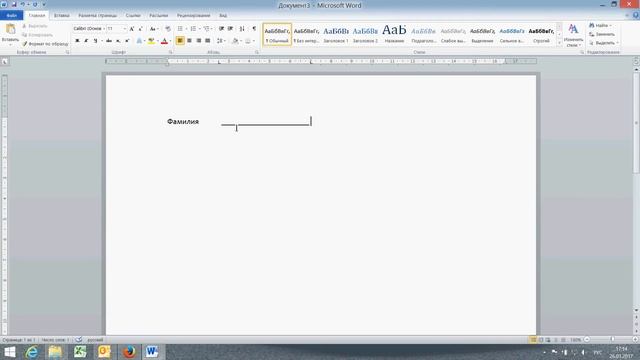Open the Font dialog launcher

tap(171, 52)
